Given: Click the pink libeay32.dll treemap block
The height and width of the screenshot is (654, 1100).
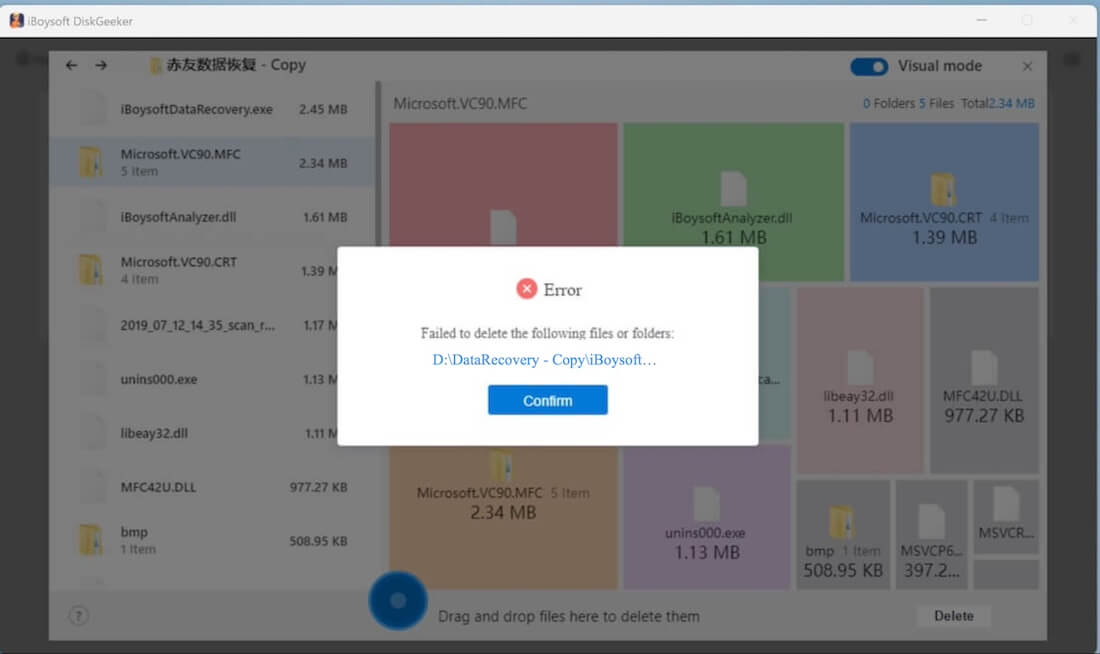Looking at the screenshot, I should coord(860,380).
